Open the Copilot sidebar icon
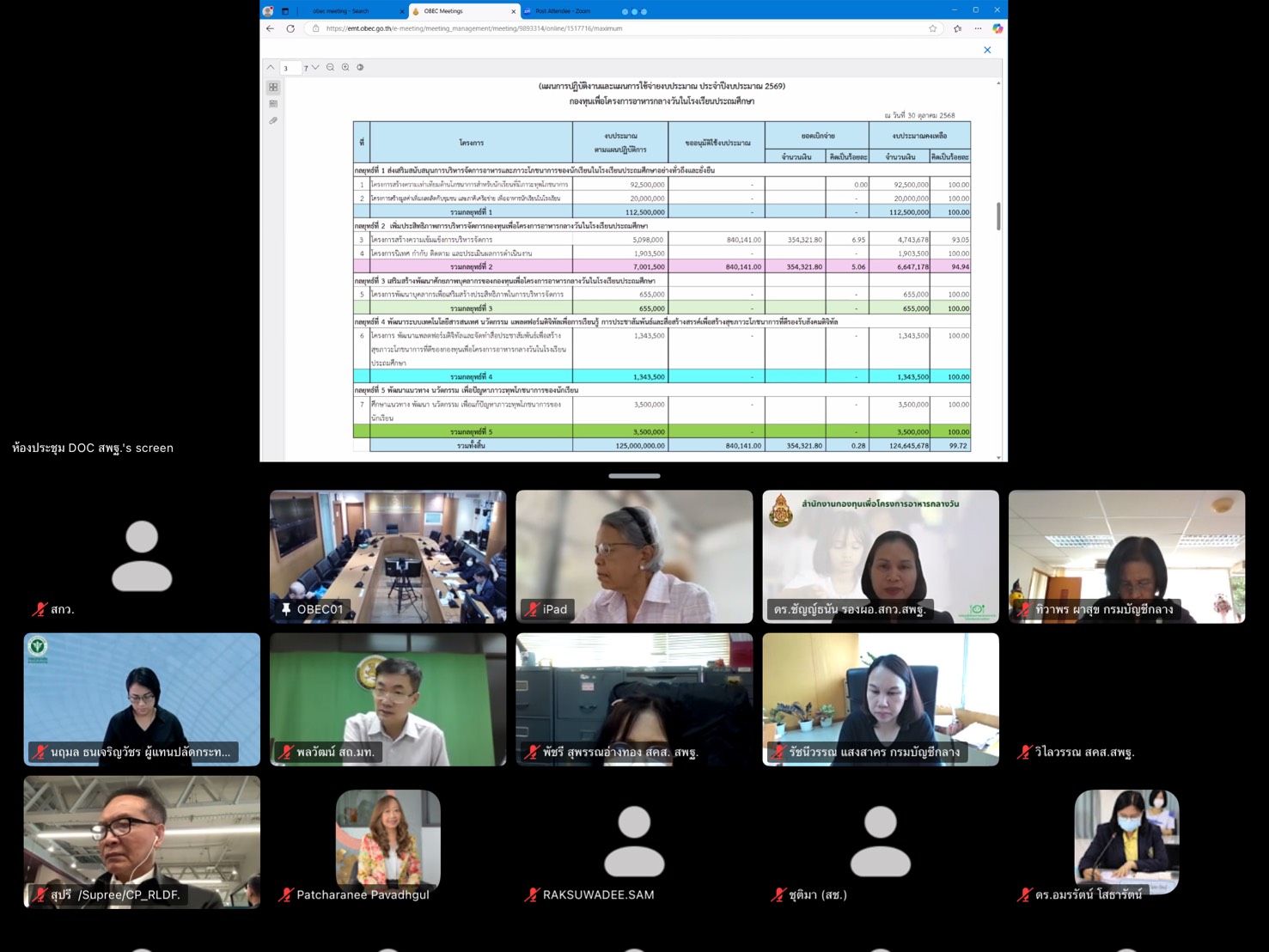The image size is (1269, 952). pos(998,28)
